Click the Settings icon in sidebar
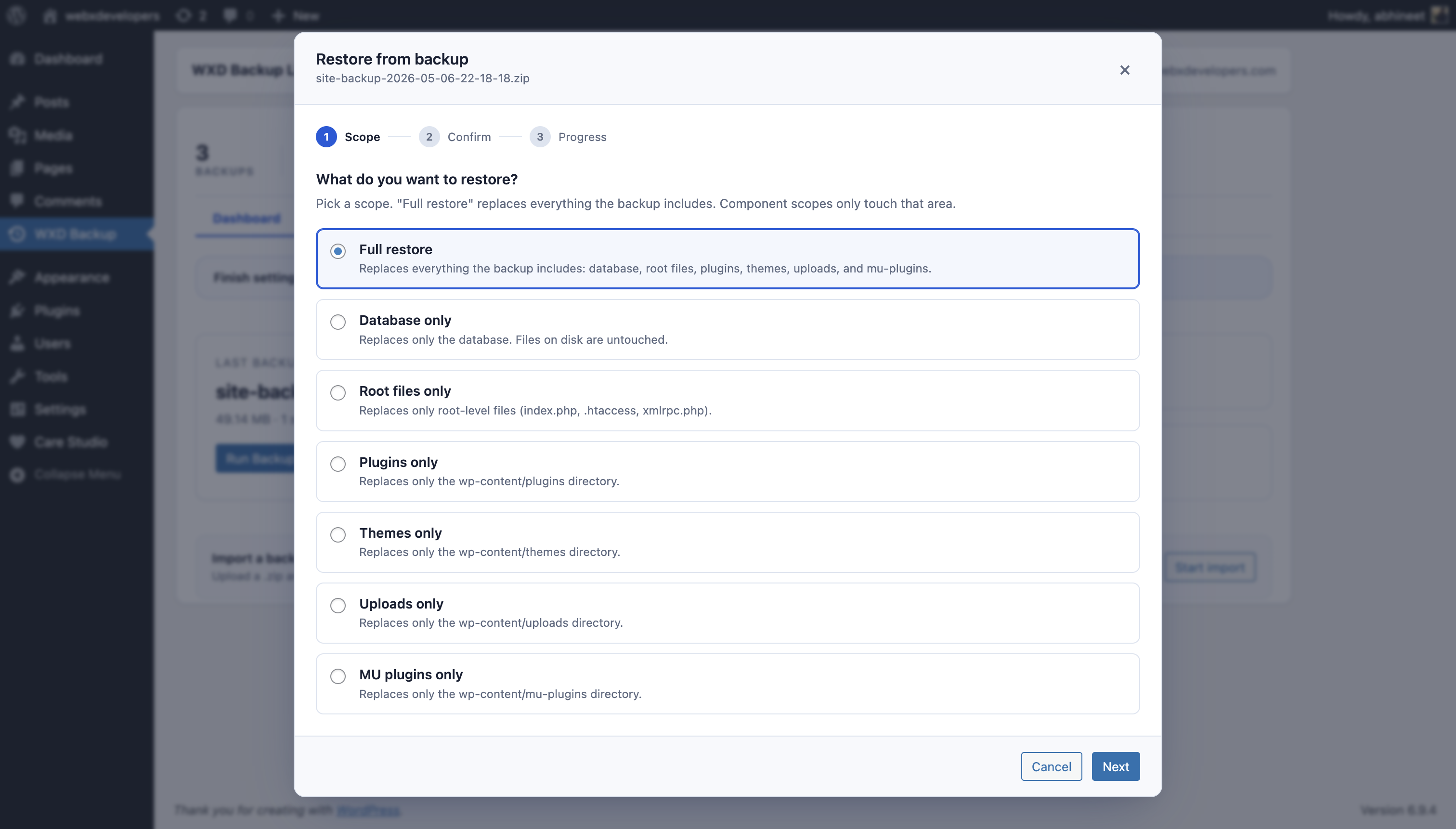The width and height of the screenshot is (1456, 829). [17, 409]
